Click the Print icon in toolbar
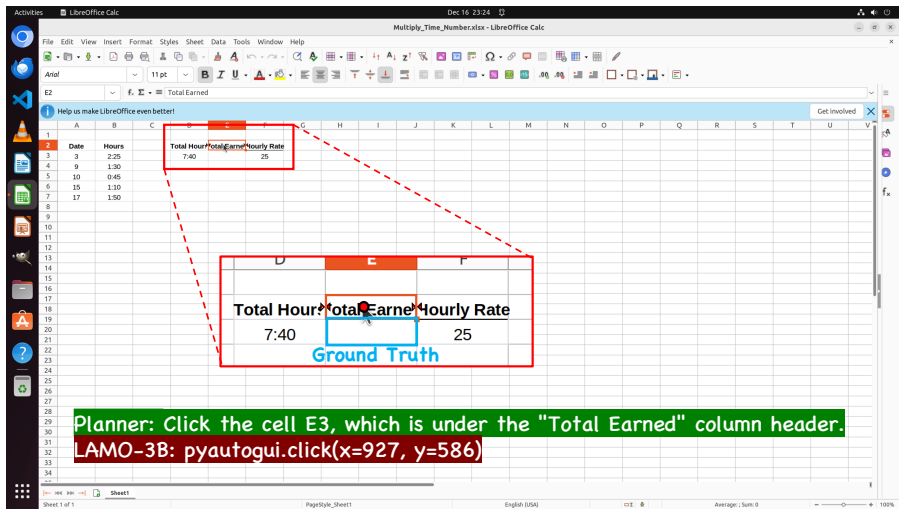The height and width of the screenshot is (515, 905). coord(129,57)
